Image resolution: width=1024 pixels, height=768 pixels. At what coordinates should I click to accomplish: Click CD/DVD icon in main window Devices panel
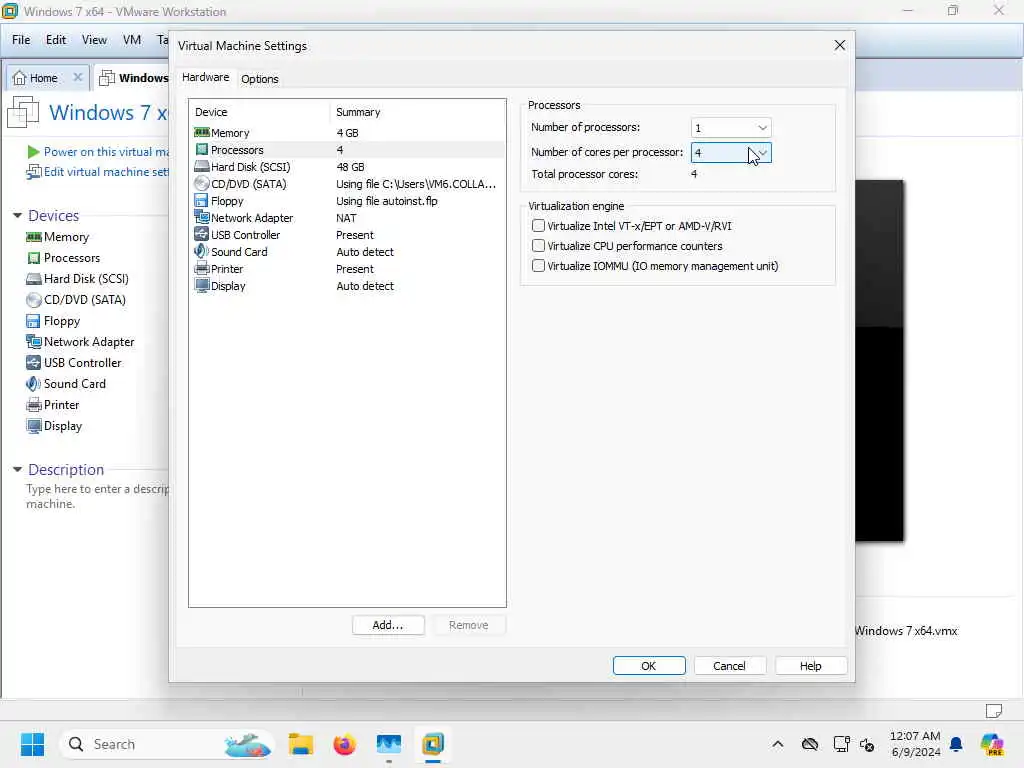coord(33,300)
